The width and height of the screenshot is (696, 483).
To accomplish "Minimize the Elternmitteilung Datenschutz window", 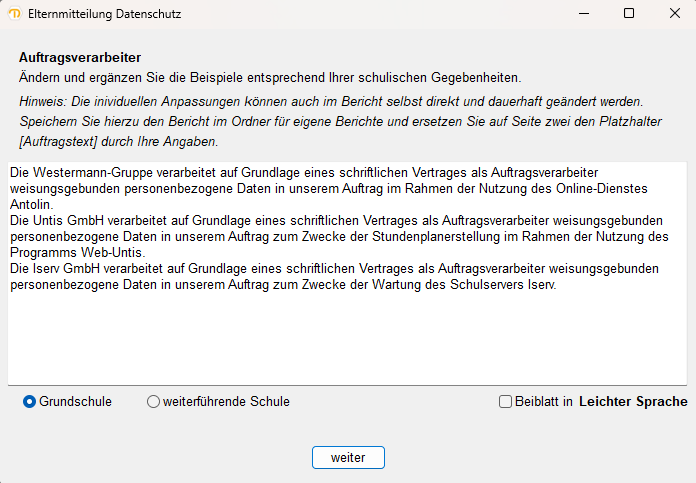I will (584, 14).
